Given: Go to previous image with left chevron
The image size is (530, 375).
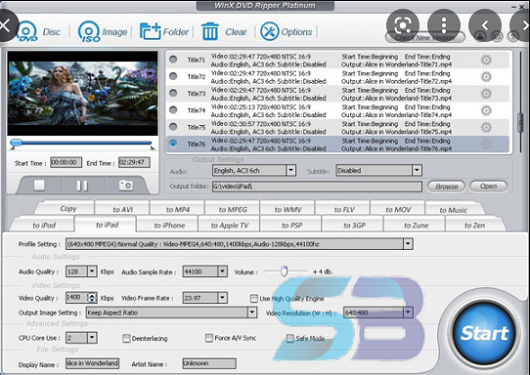Looking at the screenshot, I should [485, 25].
